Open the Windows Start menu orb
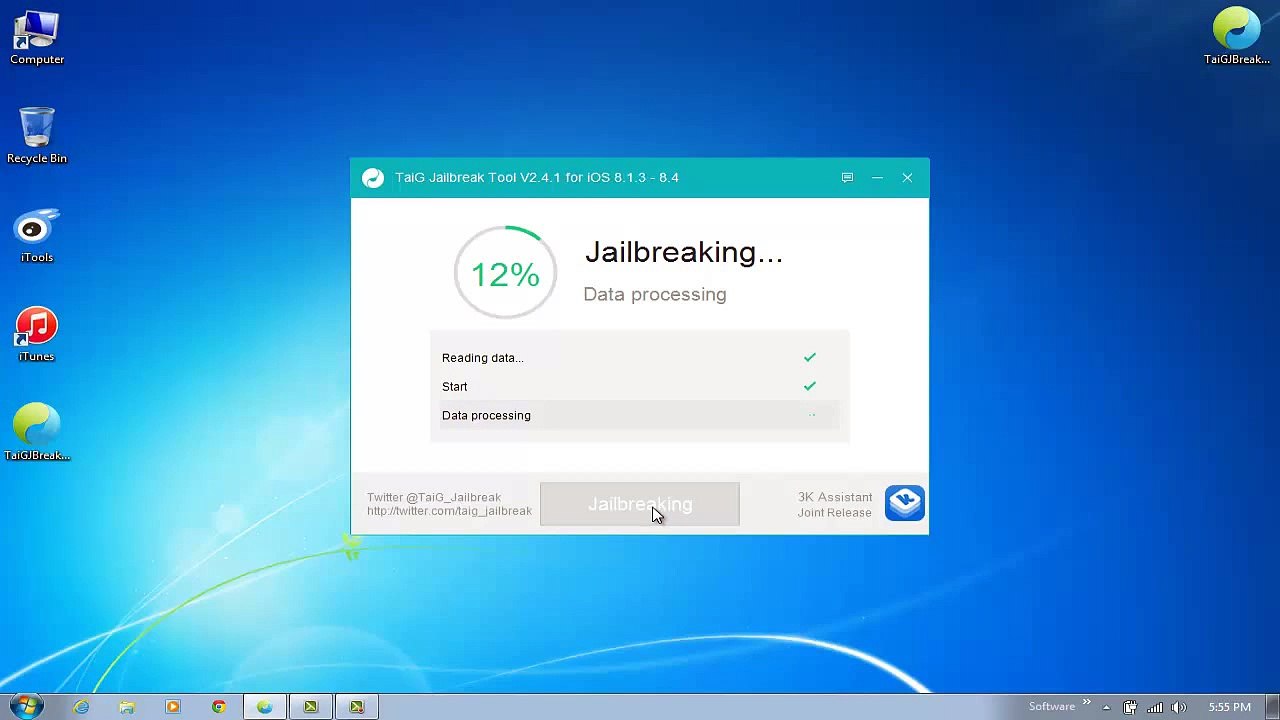This screenshot has width=1280, height=720. (x=26, y=706)
